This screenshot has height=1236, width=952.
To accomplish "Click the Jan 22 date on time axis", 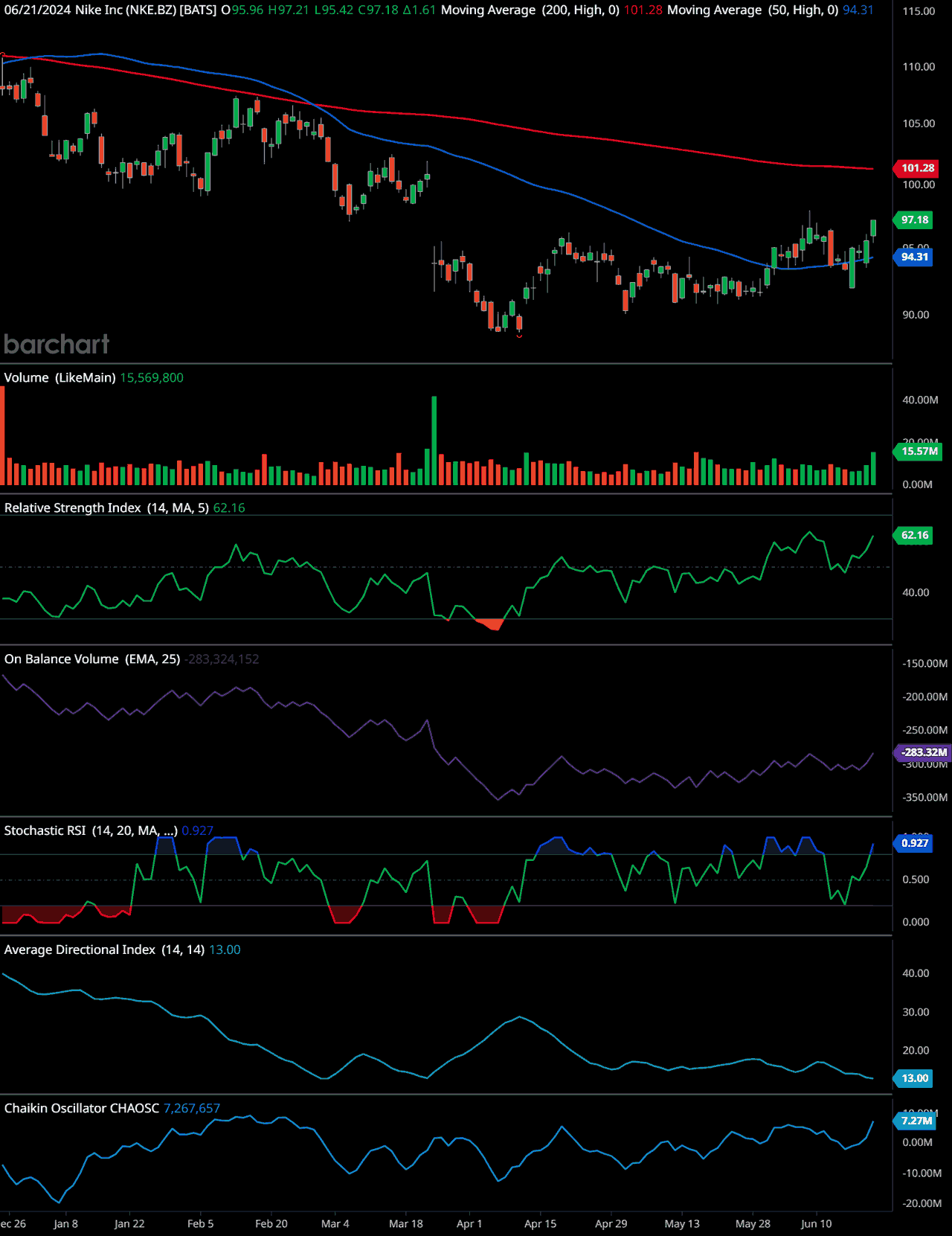I will pyautogui.click(x=129, y=1224).
